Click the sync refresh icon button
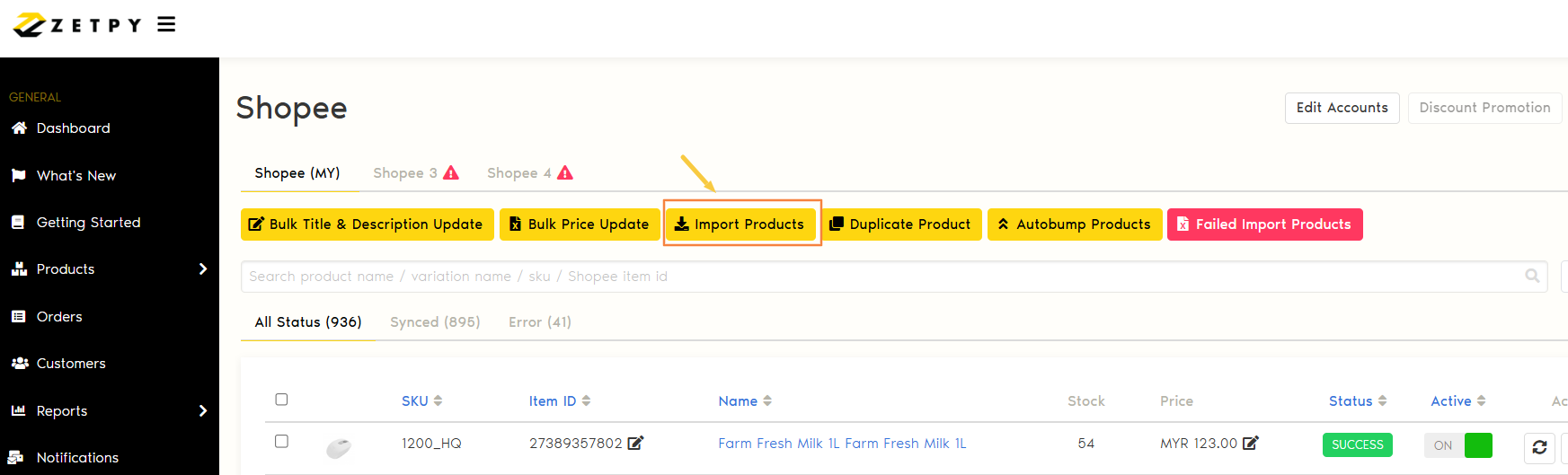 (x=1539, y=446)
